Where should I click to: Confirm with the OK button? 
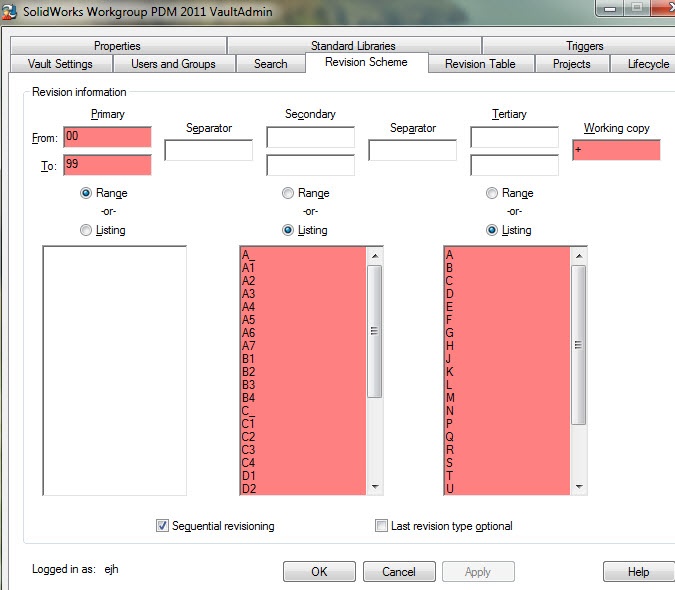(x=319, y=571)
